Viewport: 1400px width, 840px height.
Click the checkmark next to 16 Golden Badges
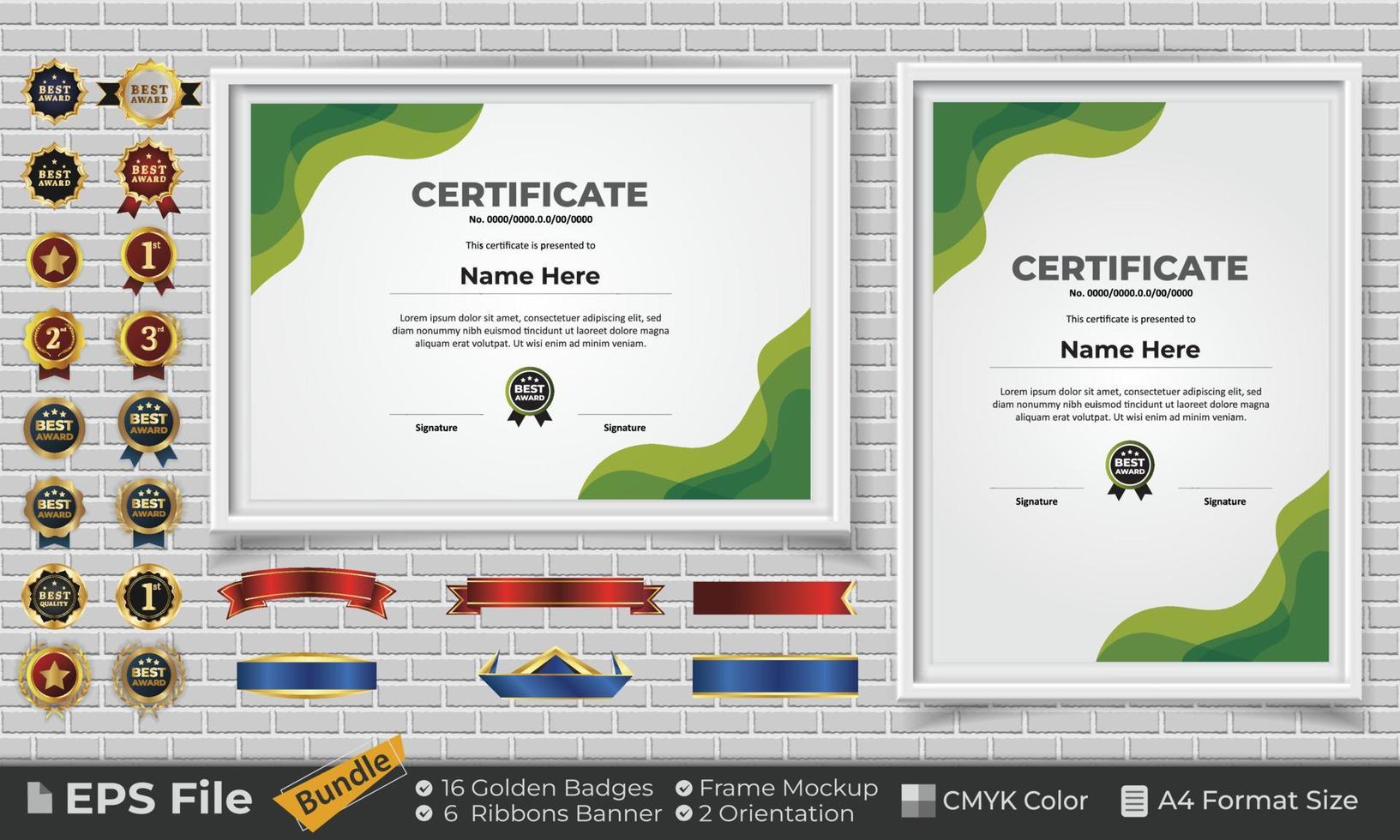(x=424, y=788)
